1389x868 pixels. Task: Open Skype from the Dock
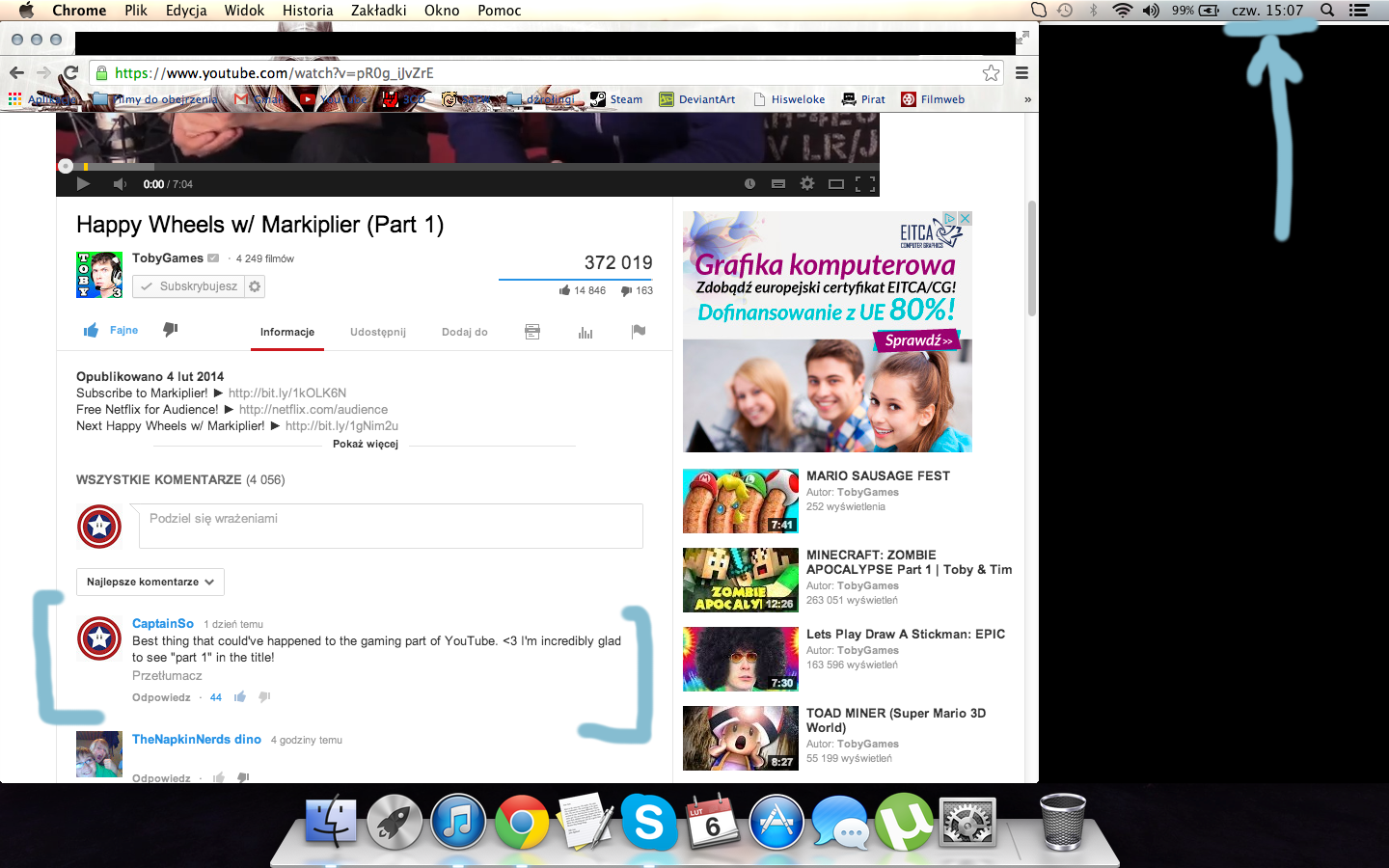pos(649,823)
